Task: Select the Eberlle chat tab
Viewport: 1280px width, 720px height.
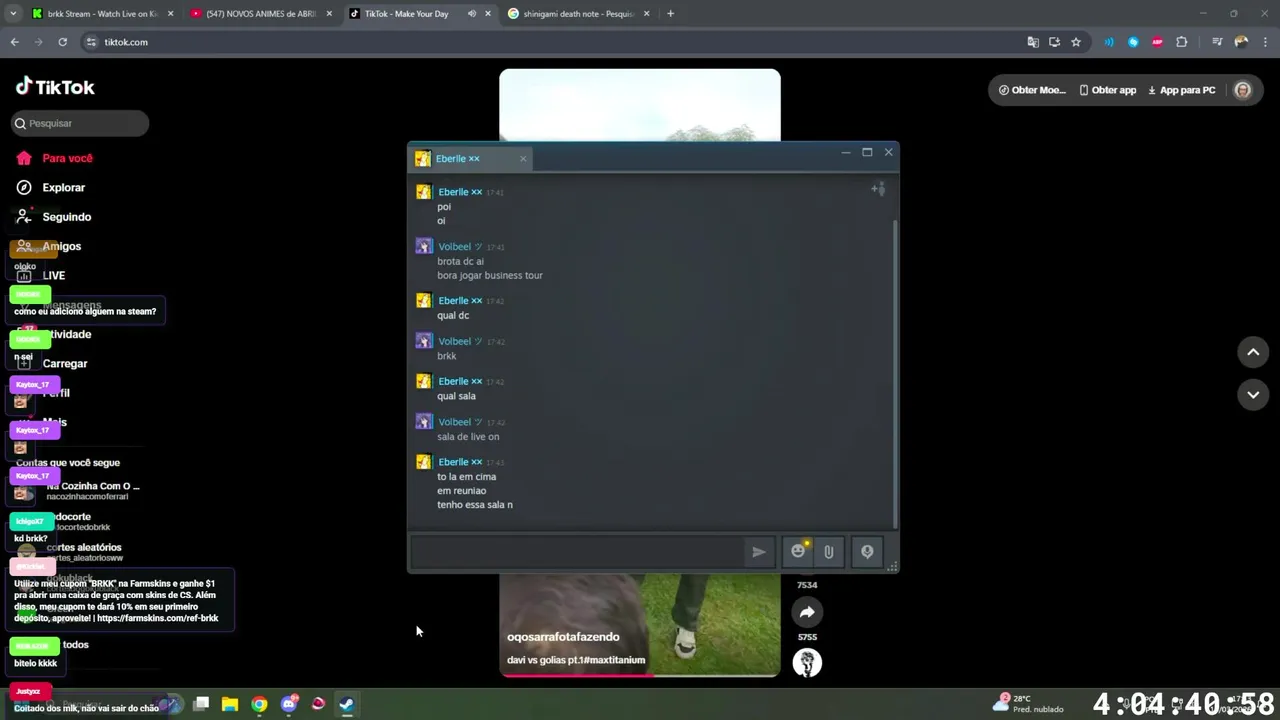Action: coord(470,158)
